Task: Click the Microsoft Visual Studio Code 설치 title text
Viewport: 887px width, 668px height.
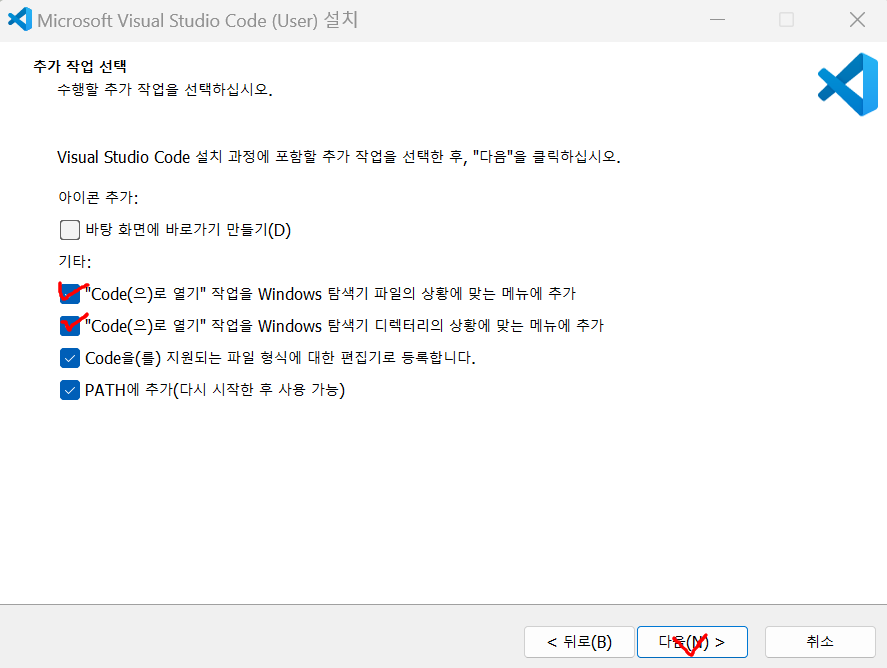Action: 197,20
